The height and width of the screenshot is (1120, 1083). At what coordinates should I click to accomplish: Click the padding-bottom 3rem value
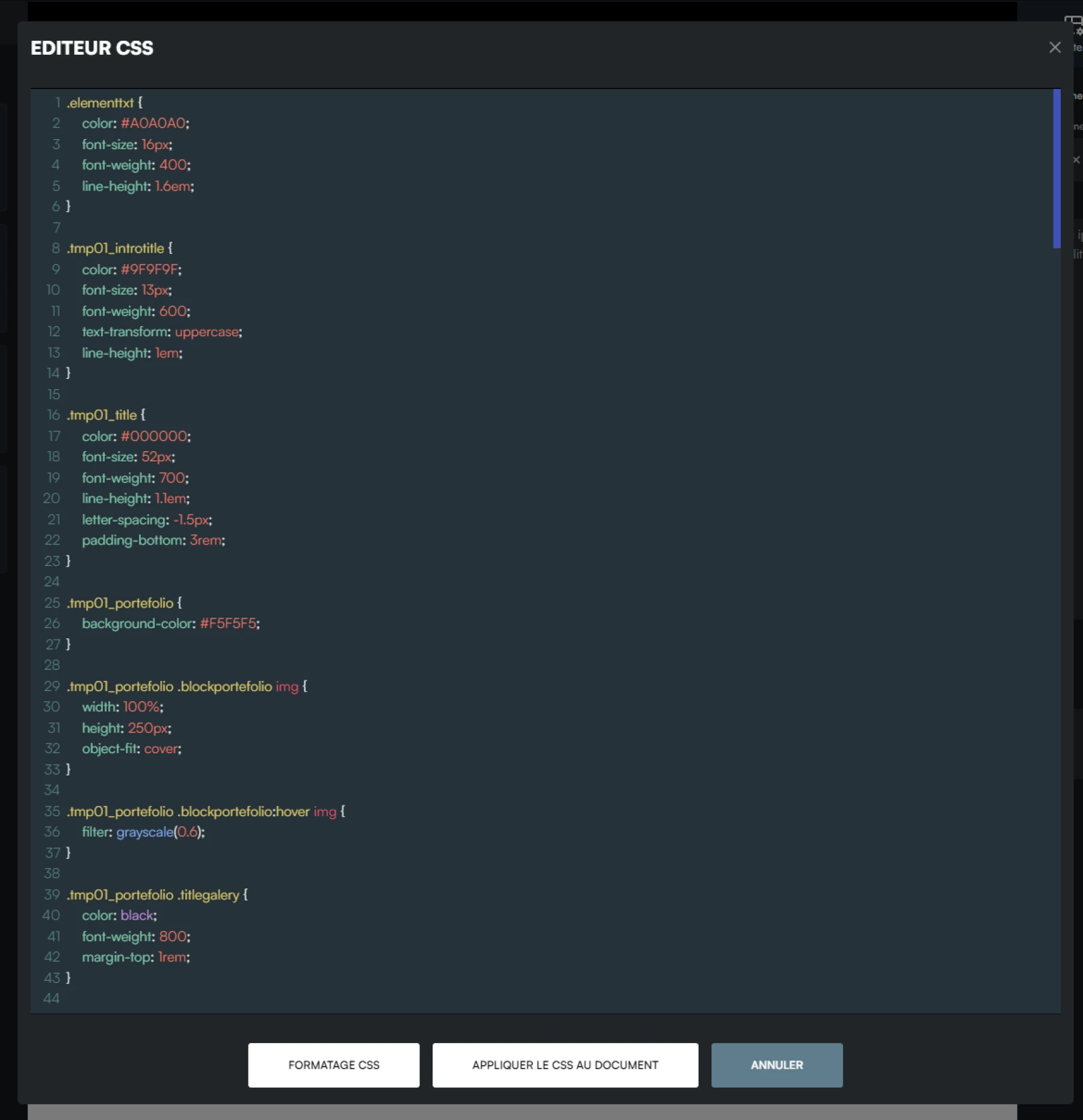click(x=205, y=540)
